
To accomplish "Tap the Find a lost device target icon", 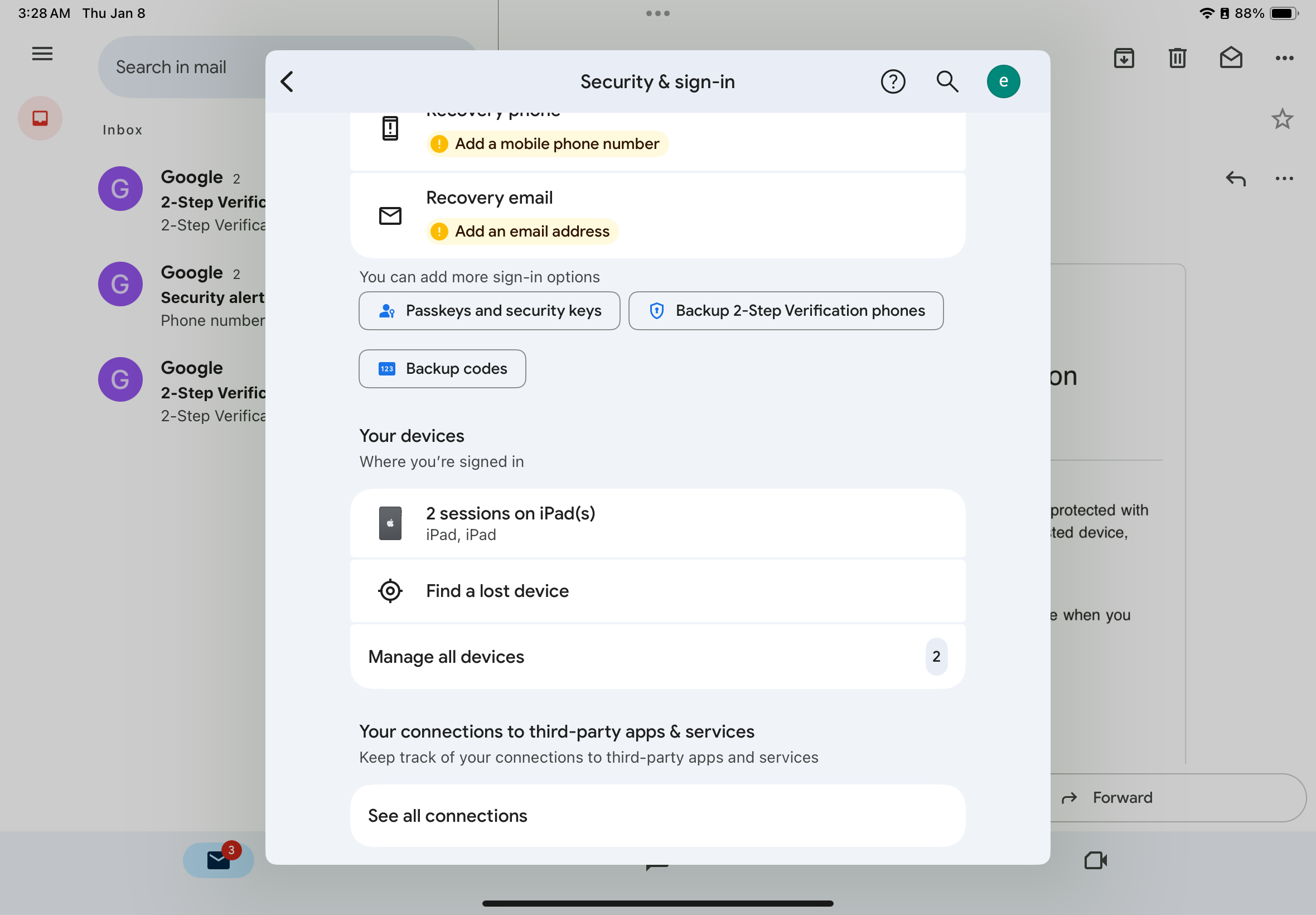I will [390, 590].
